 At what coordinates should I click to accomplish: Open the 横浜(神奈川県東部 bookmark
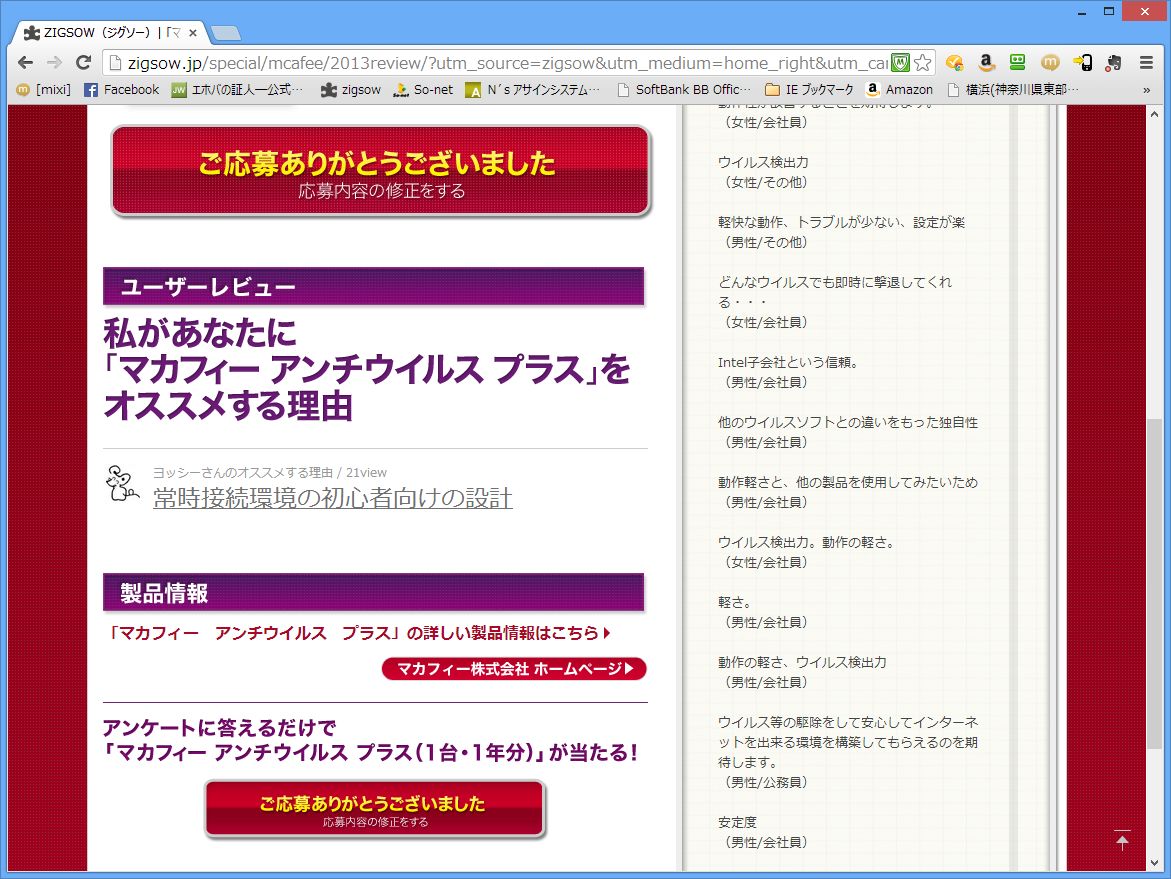(x=1013, y=90)
